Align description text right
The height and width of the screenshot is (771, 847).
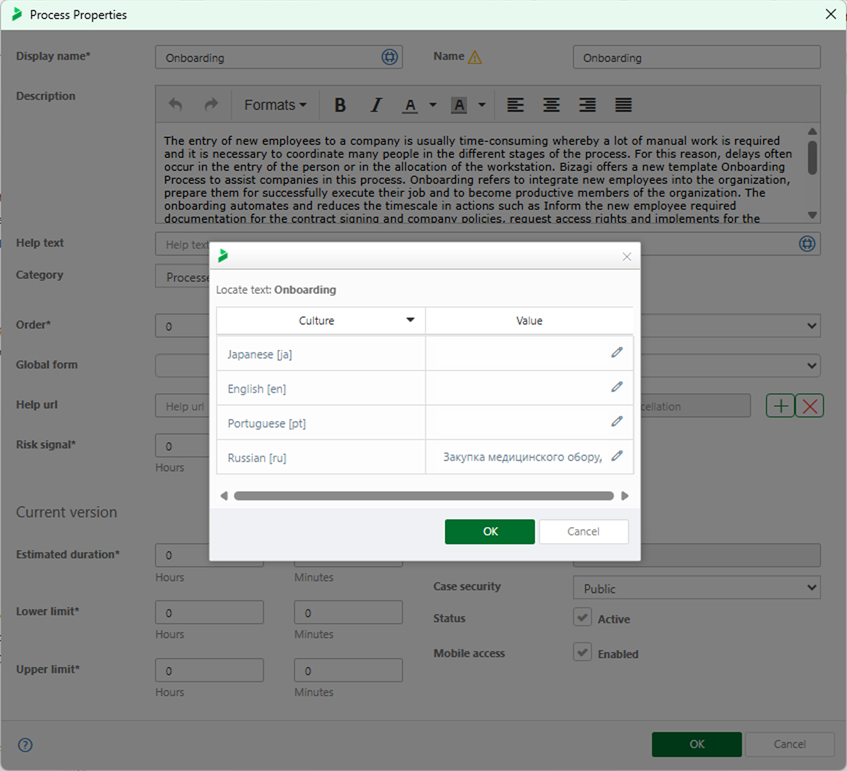pyautogui.click(x=587, y=105)
